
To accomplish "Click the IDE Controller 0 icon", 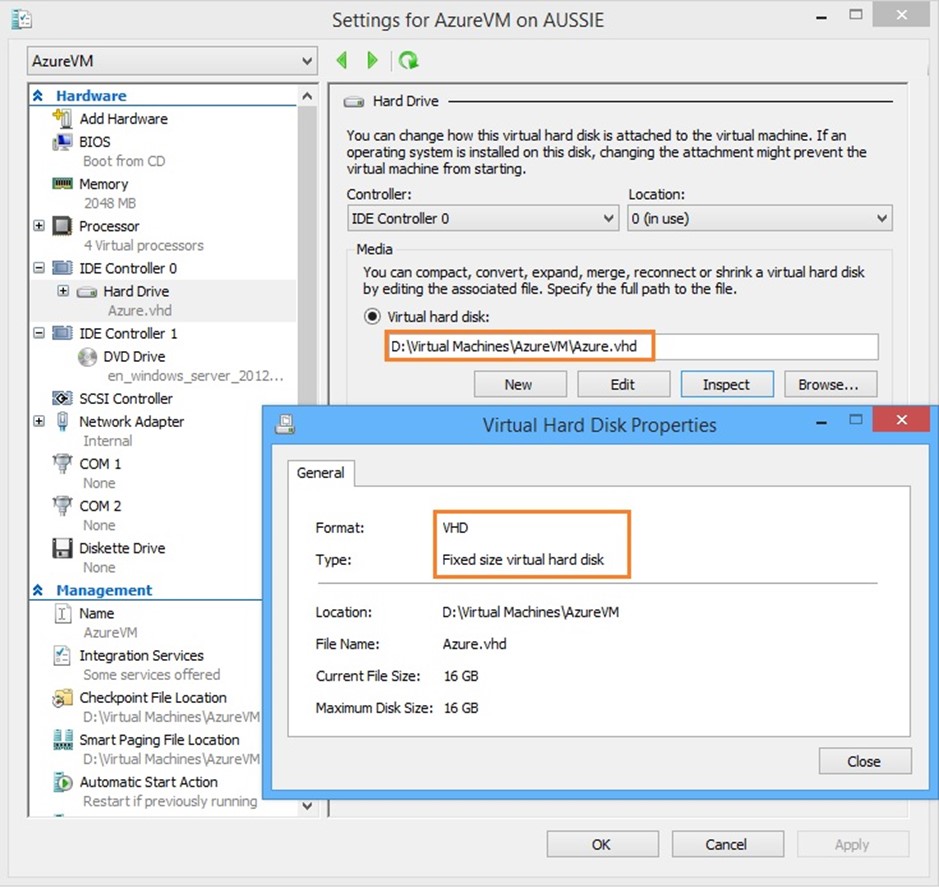I will coord(62,268).
